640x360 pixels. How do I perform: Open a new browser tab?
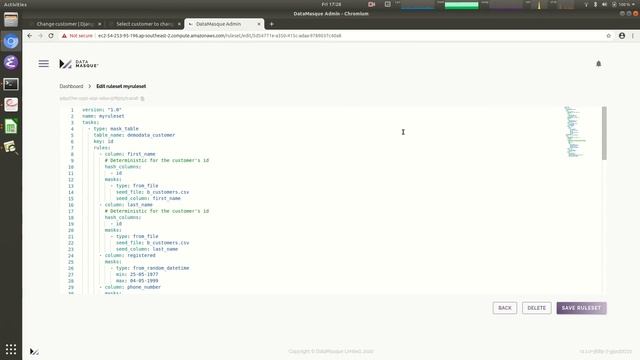click(272, 24)
